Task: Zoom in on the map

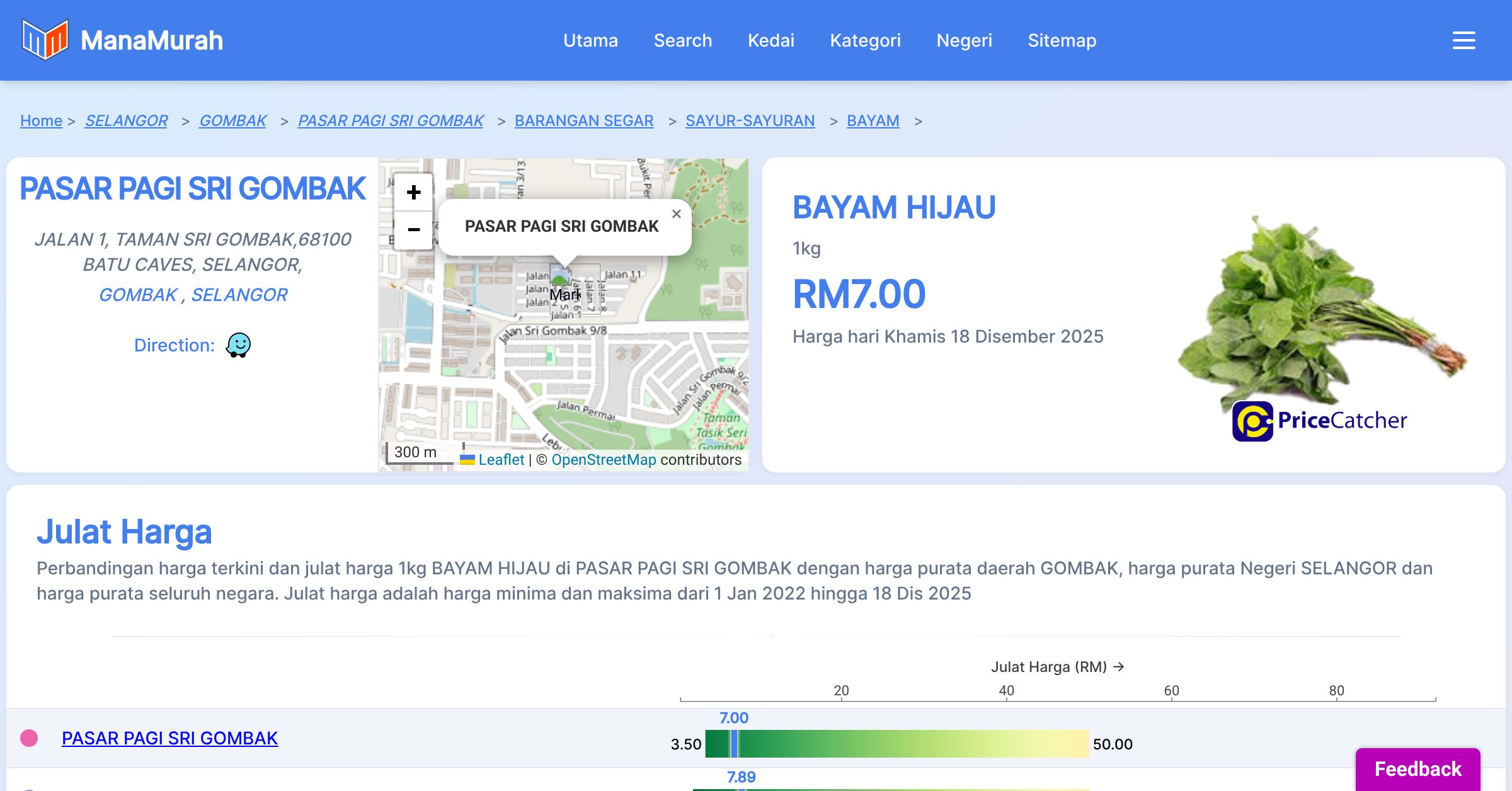Action: click(x=413, y=192)
